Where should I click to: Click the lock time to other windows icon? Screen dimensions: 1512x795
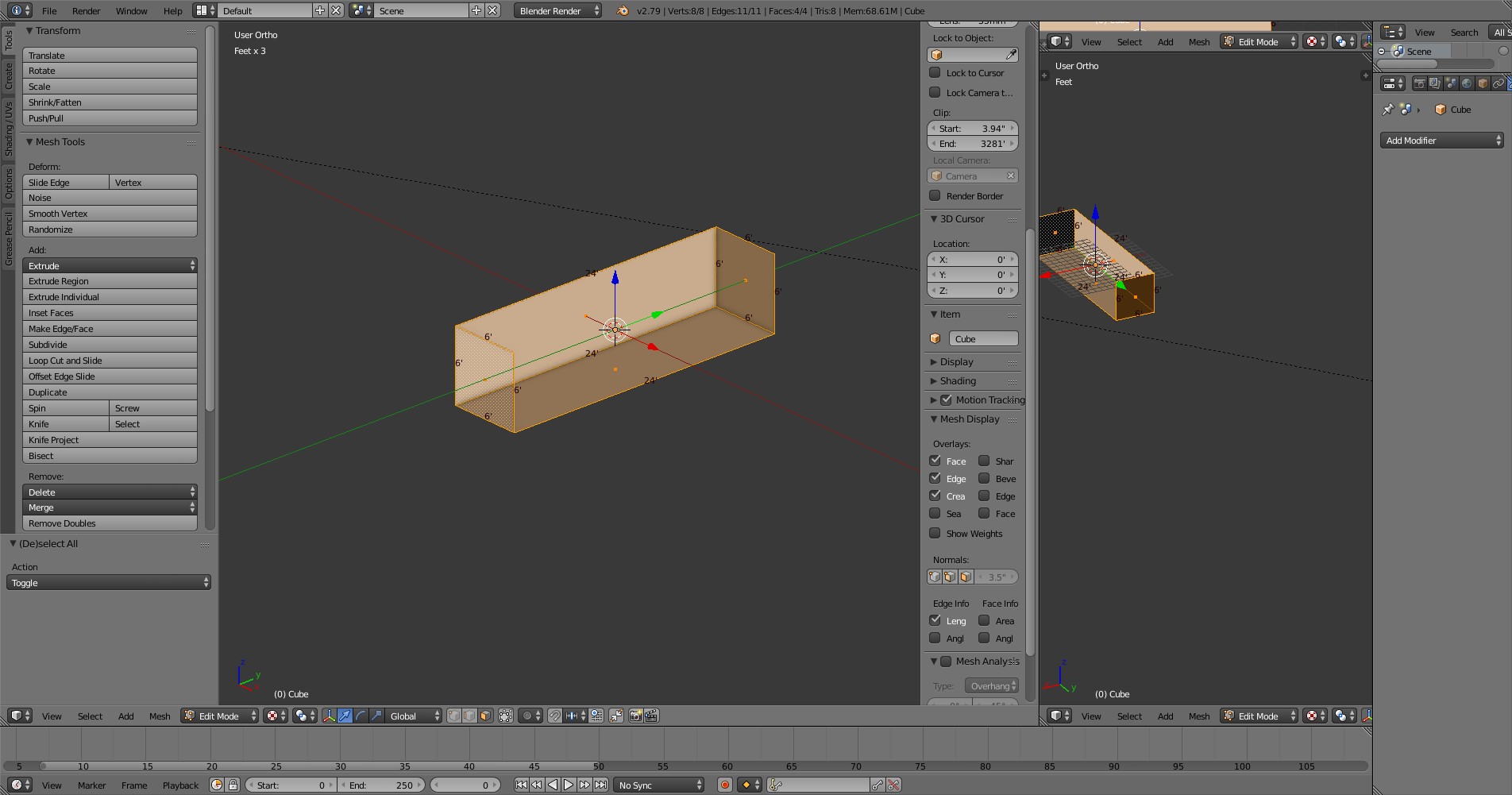pyautogui.click(x=233, y=785)
